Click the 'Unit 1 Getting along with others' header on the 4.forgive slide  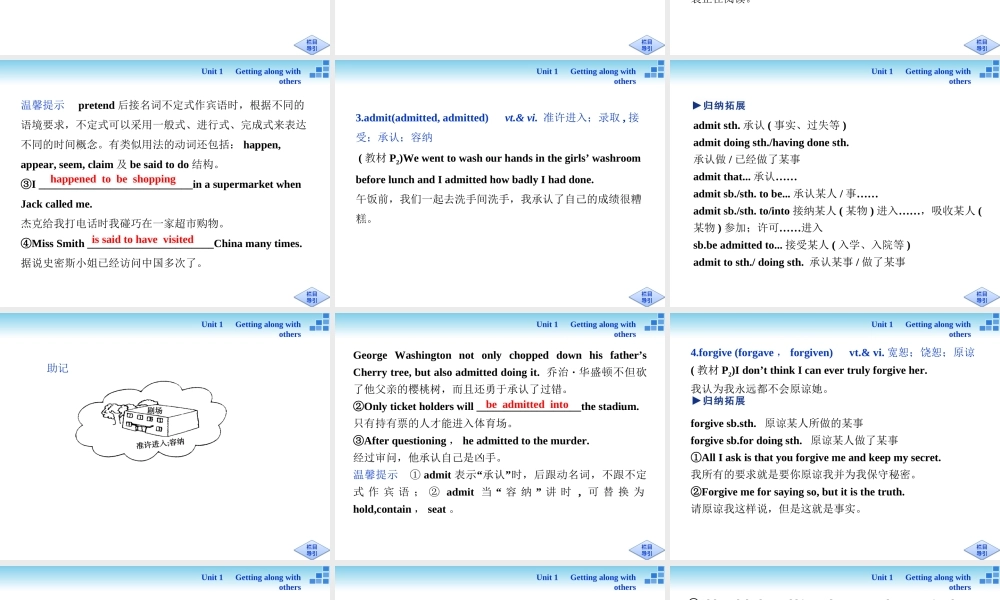coord(921,329)
